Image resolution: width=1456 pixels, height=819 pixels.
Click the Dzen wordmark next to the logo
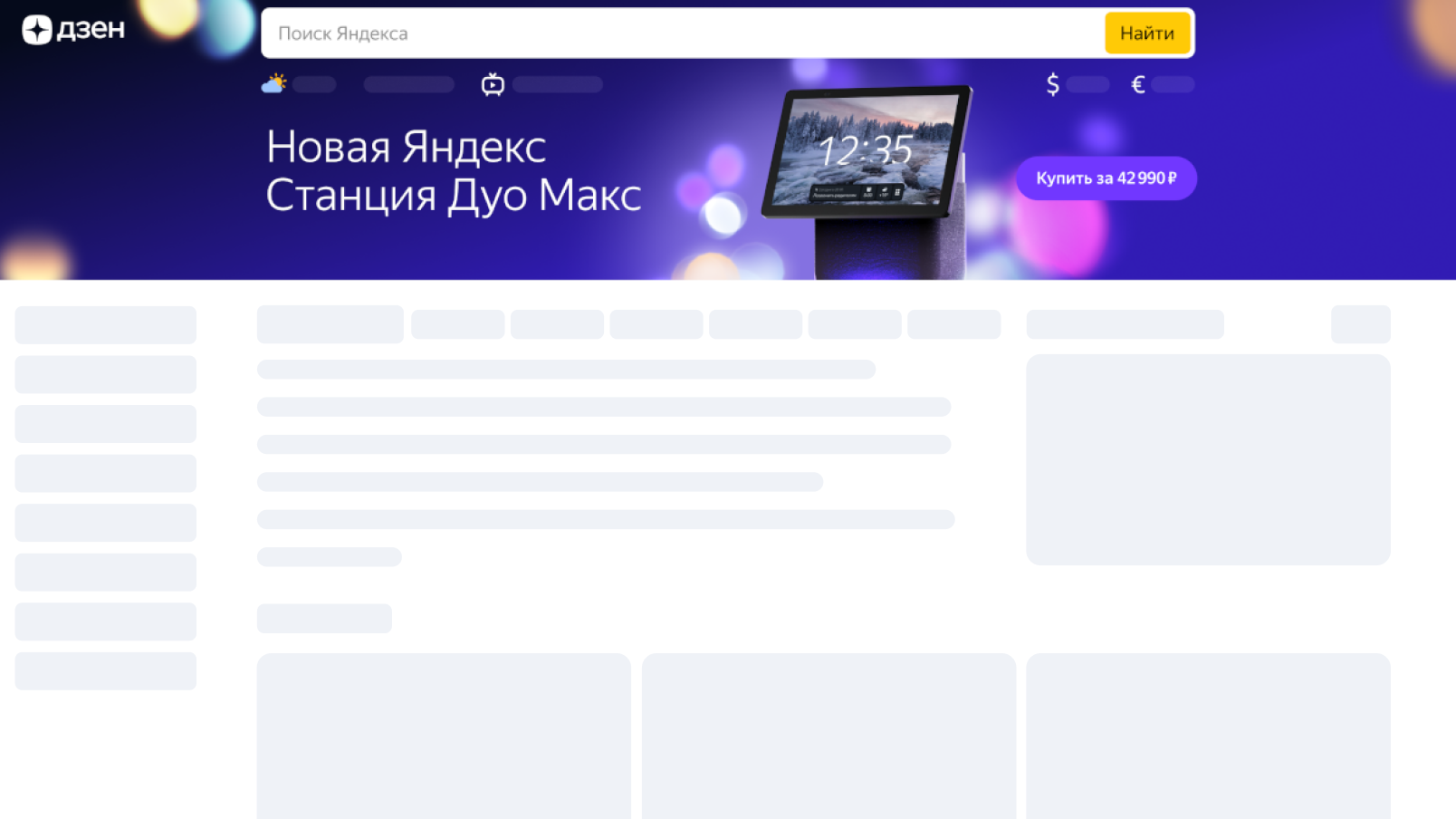tap(89, 29)
